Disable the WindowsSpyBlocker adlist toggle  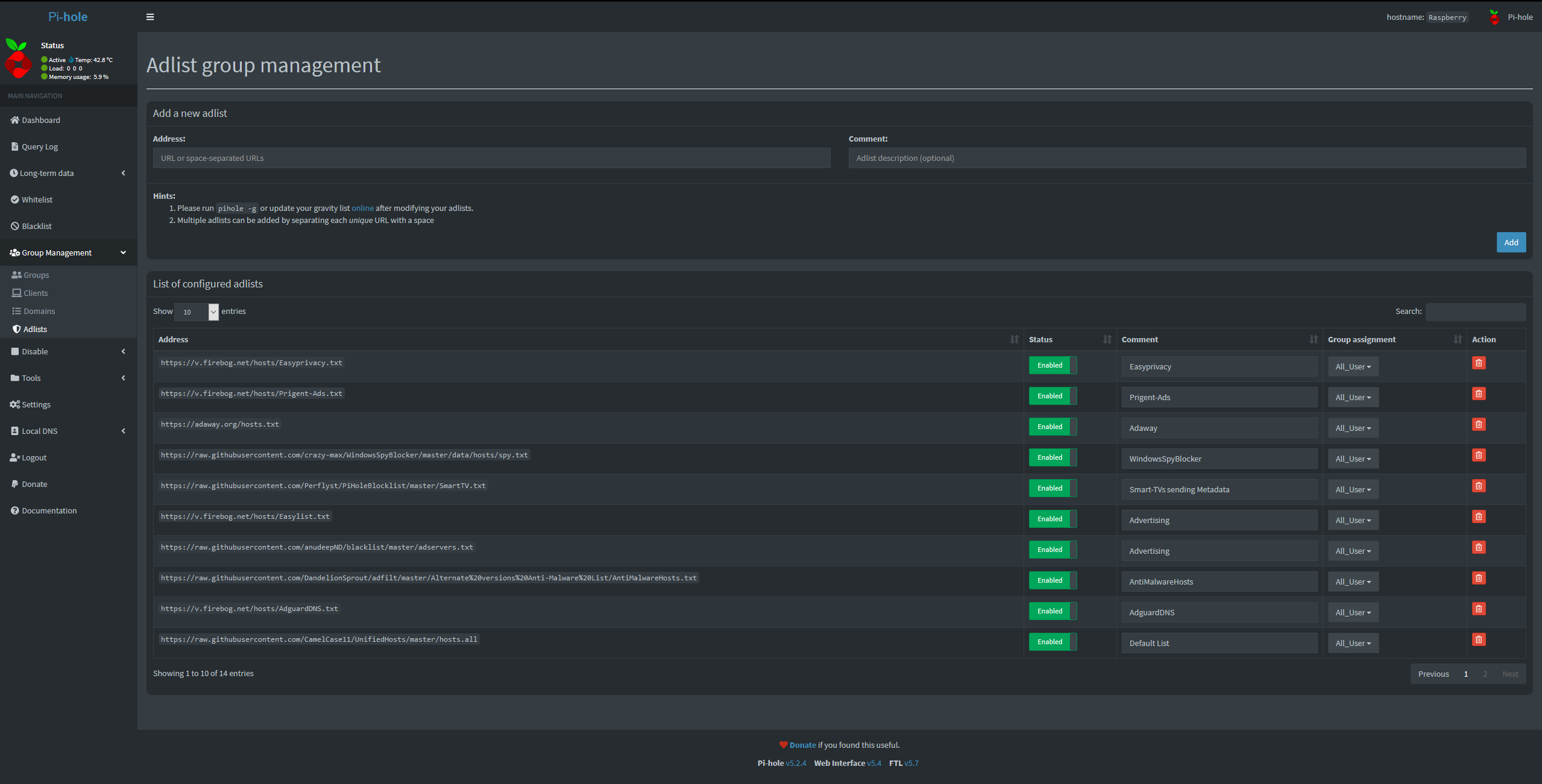coord(1053,457)
